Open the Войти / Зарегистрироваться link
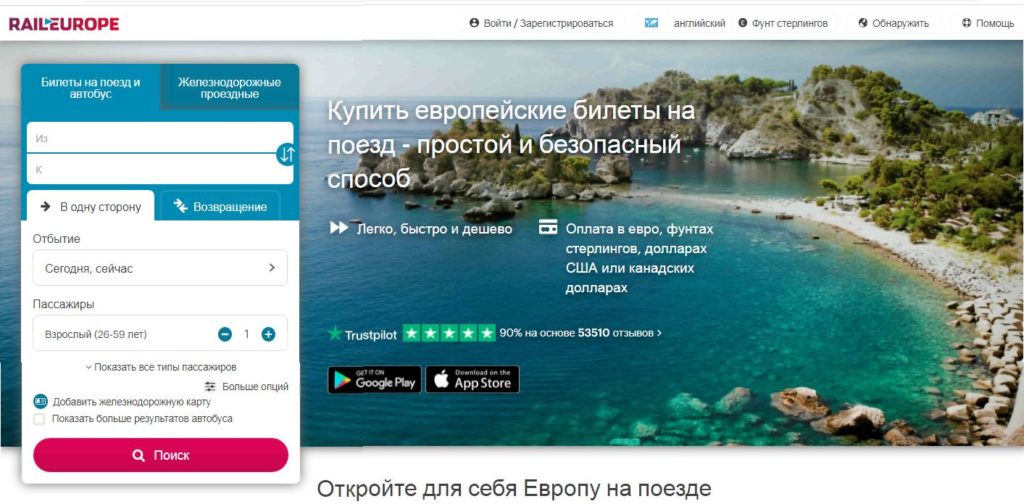 click(541, 23)
